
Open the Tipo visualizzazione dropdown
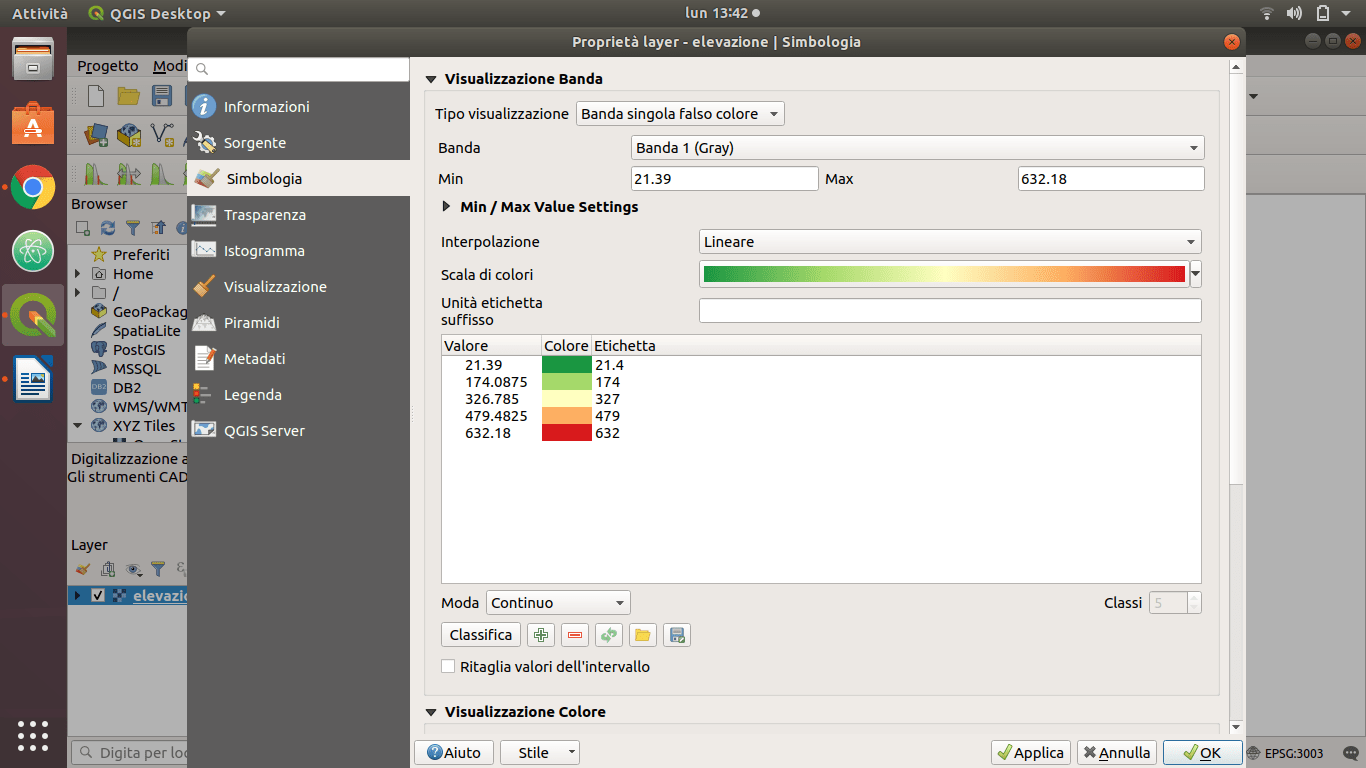680,114
